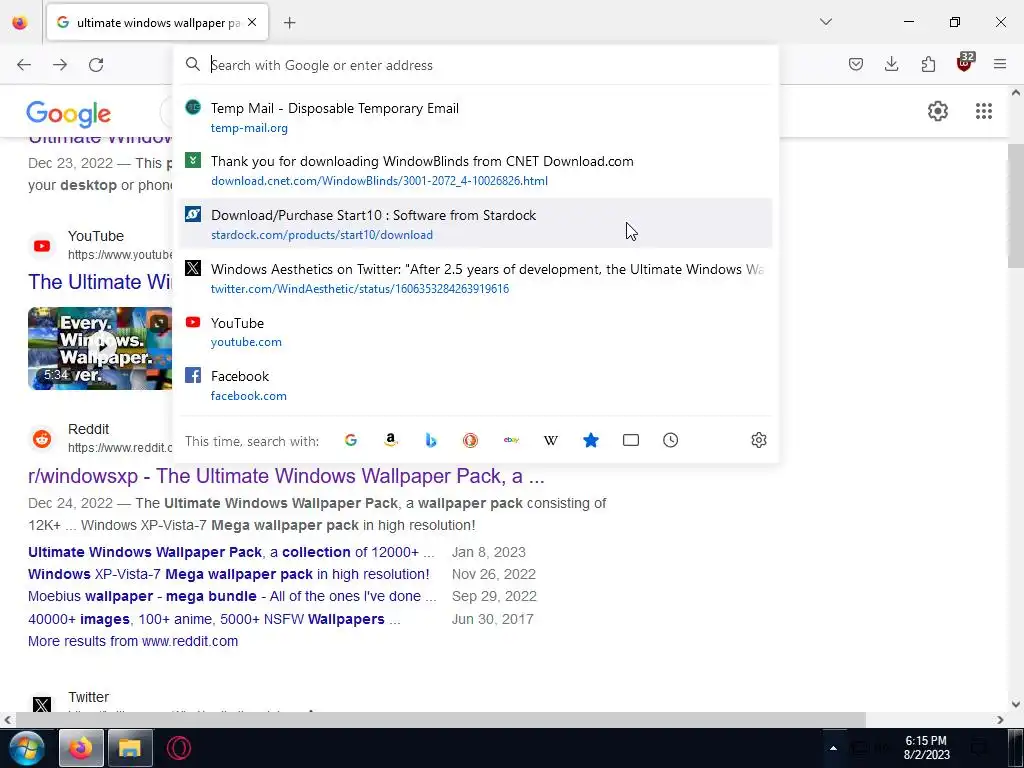
Task: Click the horizontal scrollbar thumb
Action: coord(440,720)
